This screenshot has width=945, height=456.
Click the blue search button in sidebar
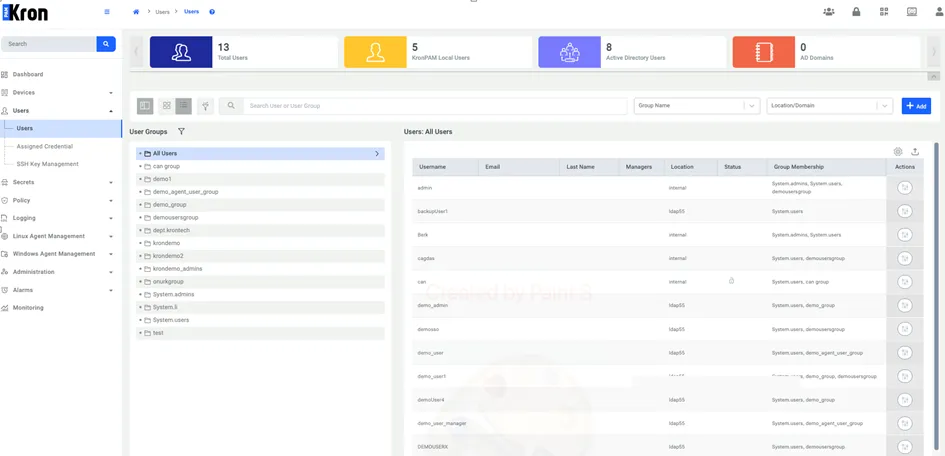point(106,44)
